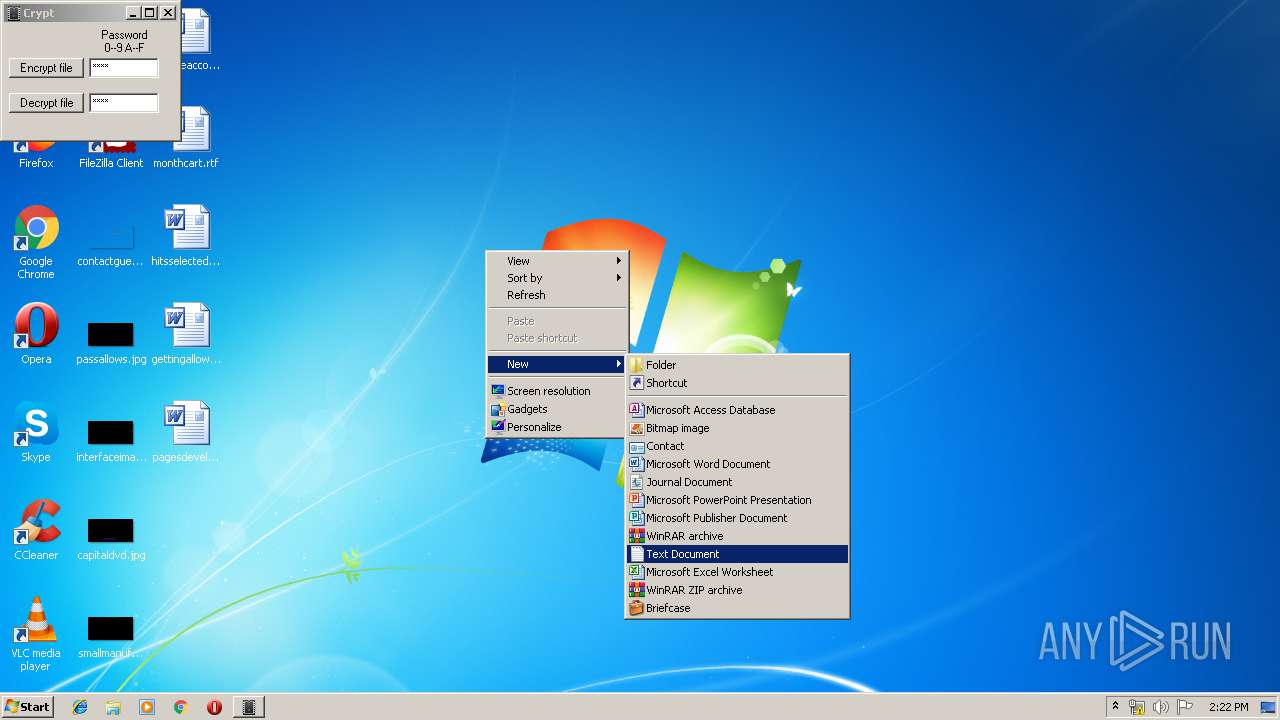Select the Google Chrome desktop shortcut
The width and height of the screenshot is (1280, 720).
tap(36, 242)
